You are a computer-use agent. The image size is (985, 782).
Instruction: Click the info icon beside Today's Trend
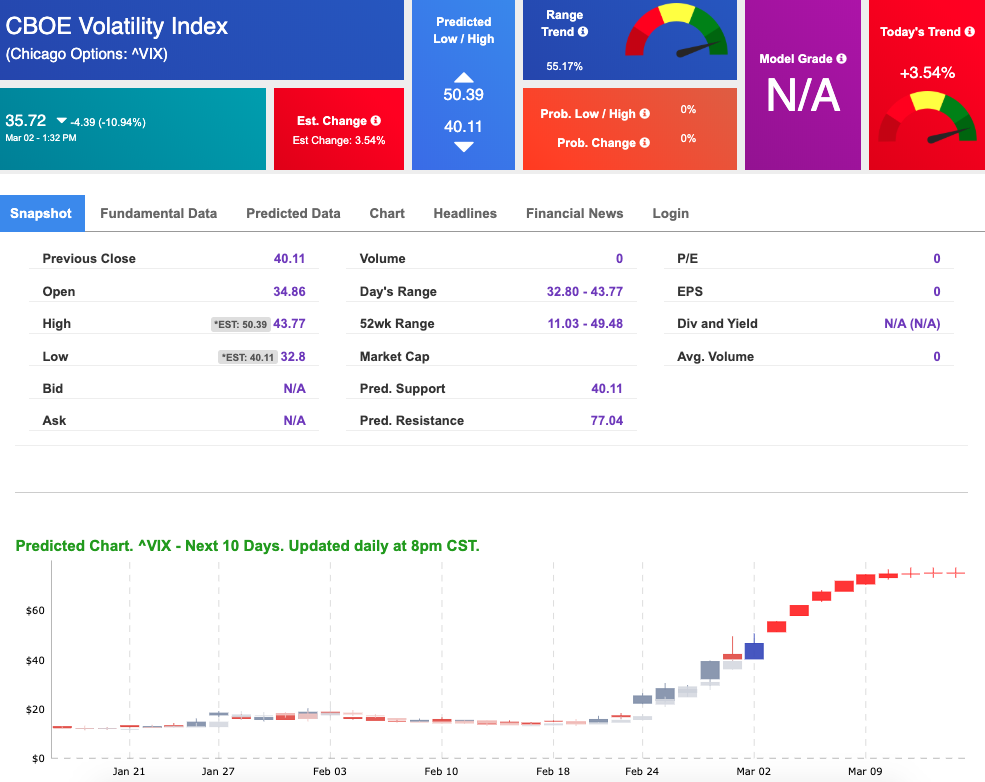pyautogui.click(x=969, y=31)
